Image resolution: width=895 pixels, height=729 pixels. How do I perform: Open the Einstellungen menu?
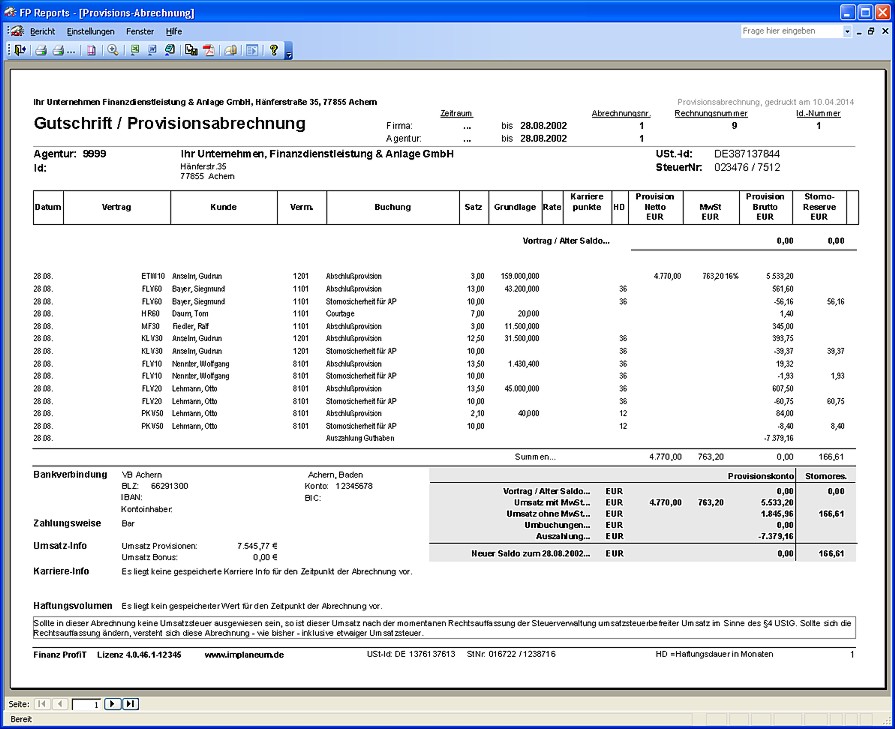pos(91,31)
